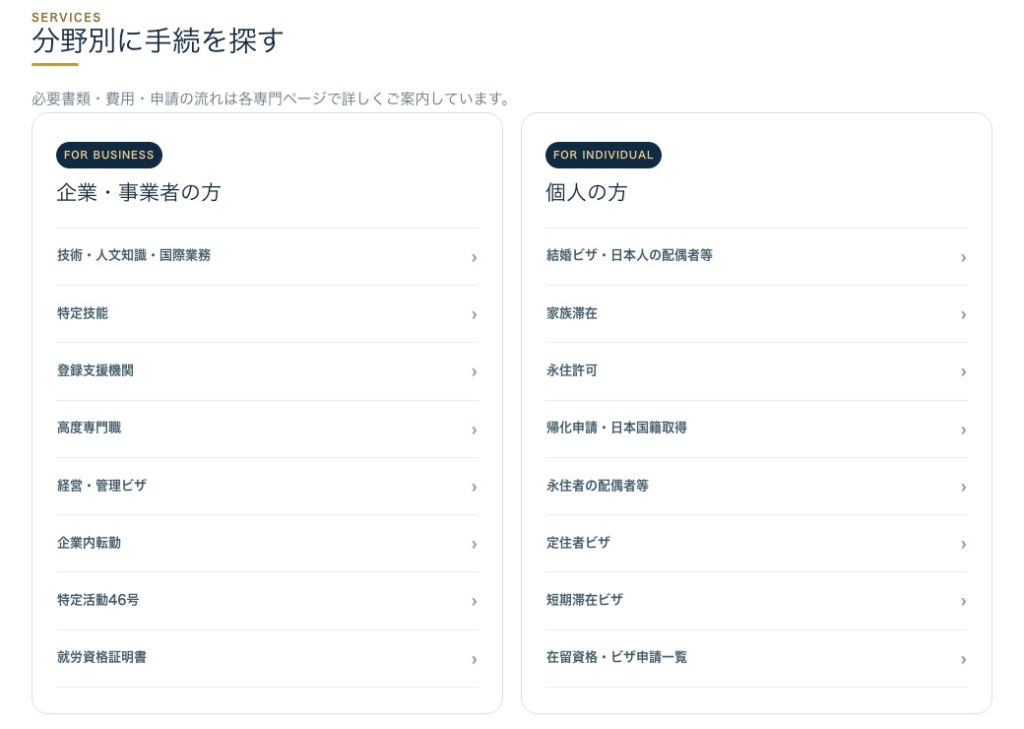This screenshot has width=1024, height=729.
Task: Open 短期滞在ビザ link
Action: pos(756,601)
